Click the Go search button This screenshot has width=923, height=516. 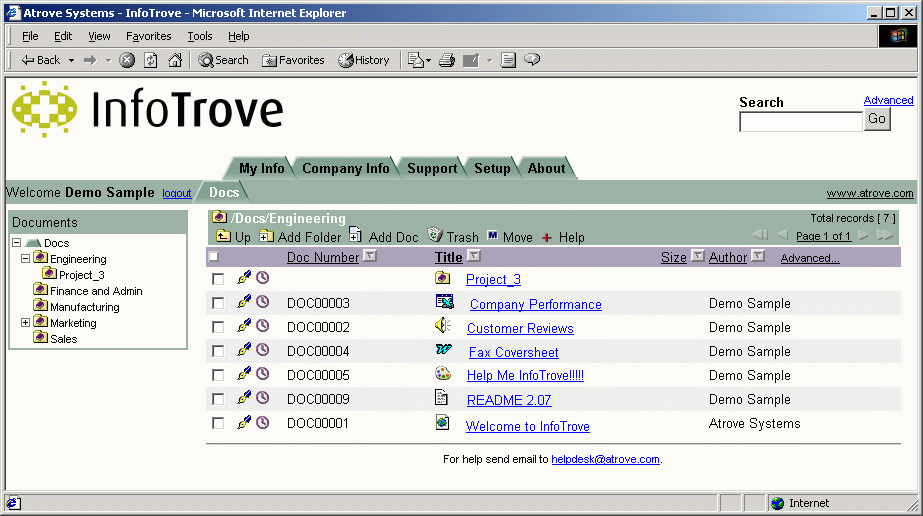(876, 119)
